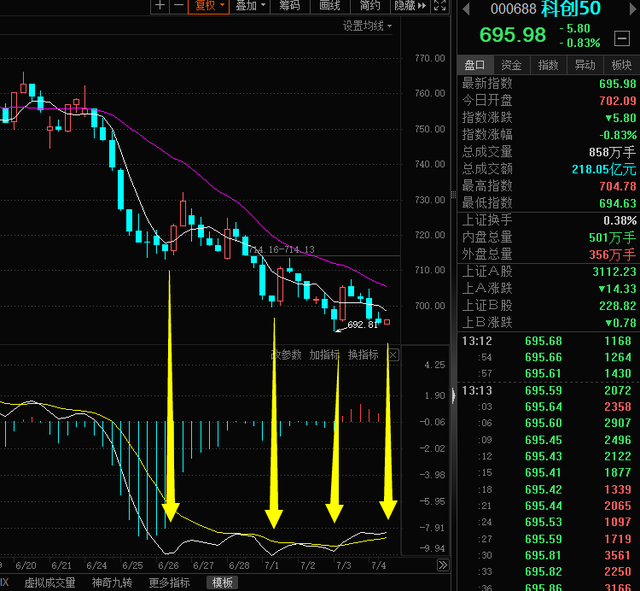Viewport: 640px width, 591px height.
Task: Click the 内盘总量 value 501万手
Action: coord(612,238)
